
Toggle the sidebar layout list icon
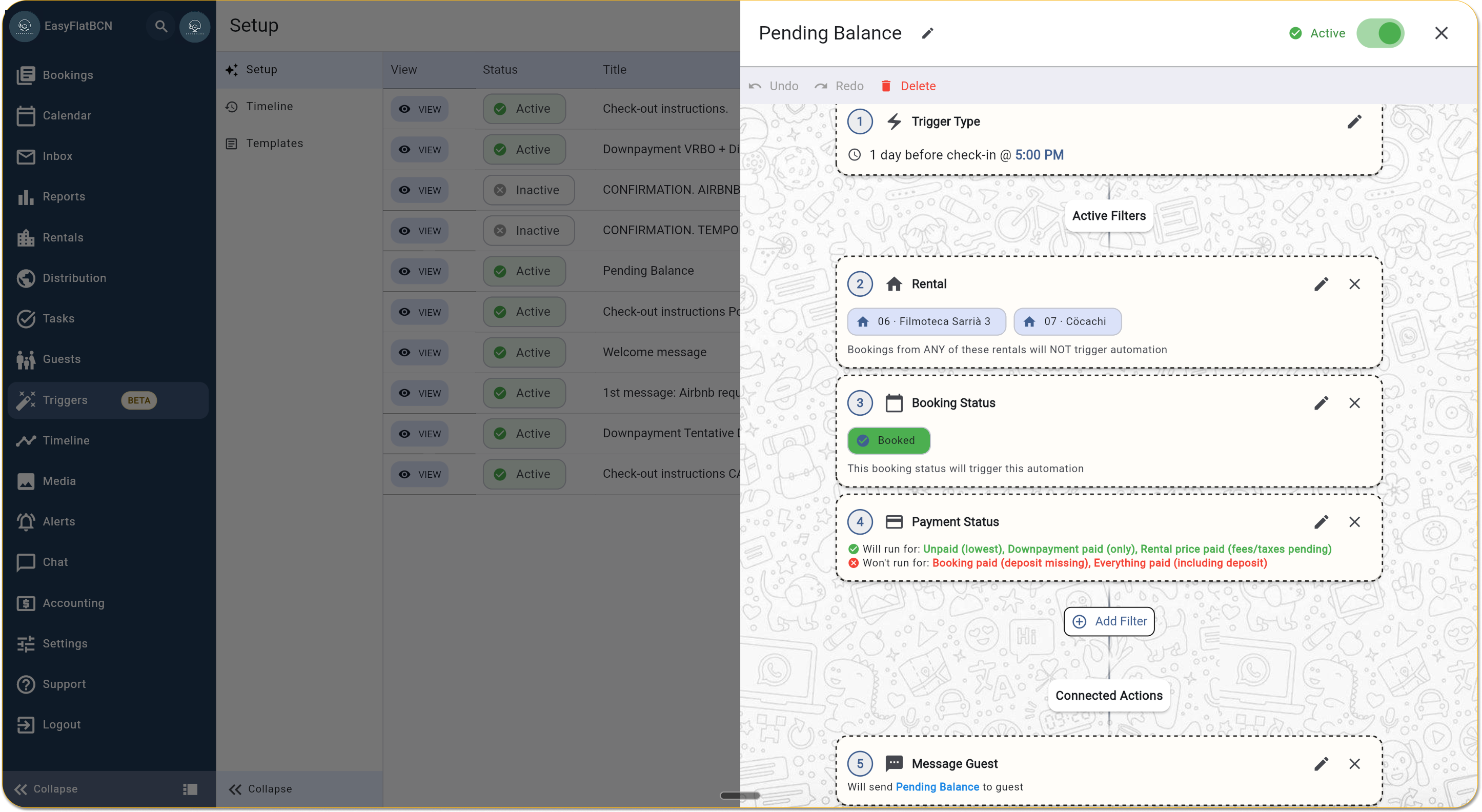click(x=190, y=789)
